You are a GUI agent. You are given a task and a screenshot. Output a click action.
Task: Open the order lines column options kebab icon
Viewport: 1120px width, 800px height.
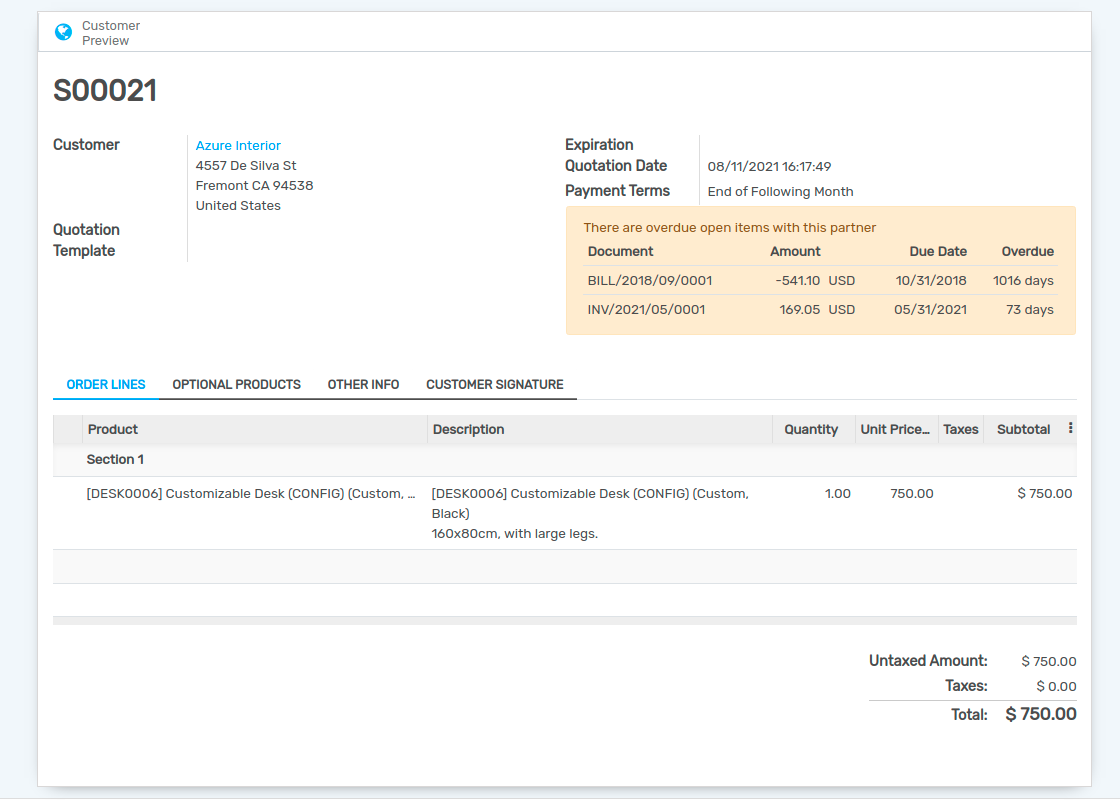coord(1070,428)
